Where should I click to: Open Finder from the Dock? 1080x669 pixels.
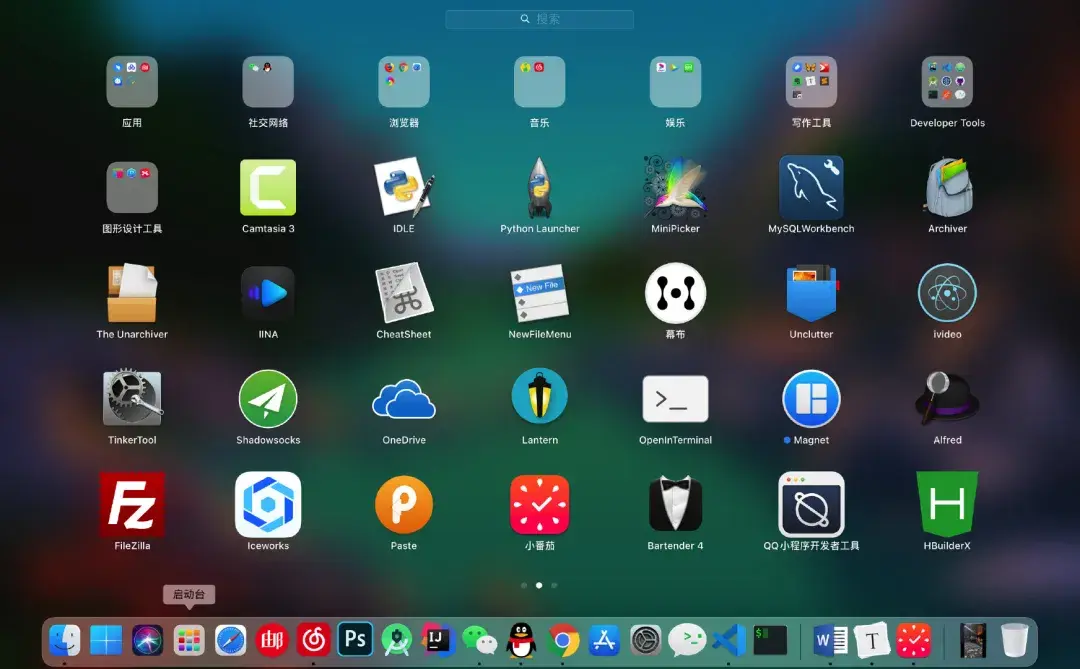65,640
